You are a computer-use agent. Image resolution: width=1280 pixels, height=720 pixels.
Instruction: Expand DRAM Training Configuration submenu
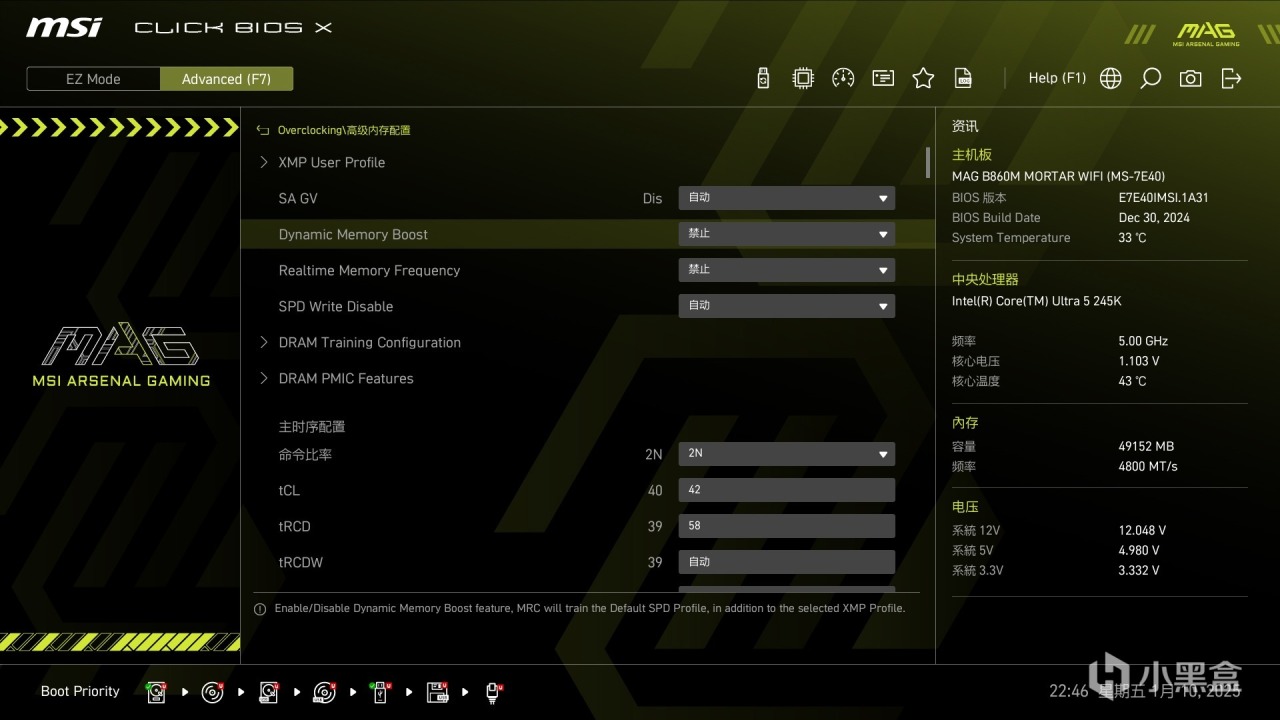click(370, 342)
